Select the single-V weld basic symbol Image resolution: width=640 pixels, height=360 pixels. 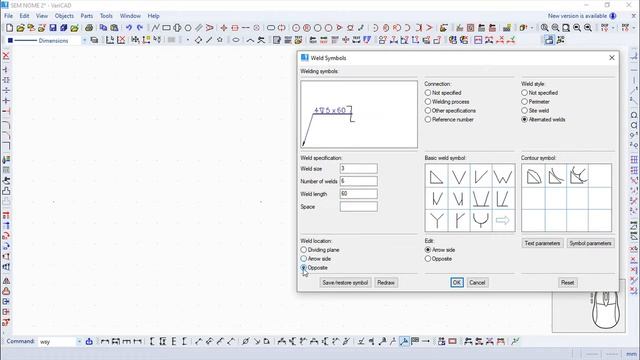click(x=459, y=177)
